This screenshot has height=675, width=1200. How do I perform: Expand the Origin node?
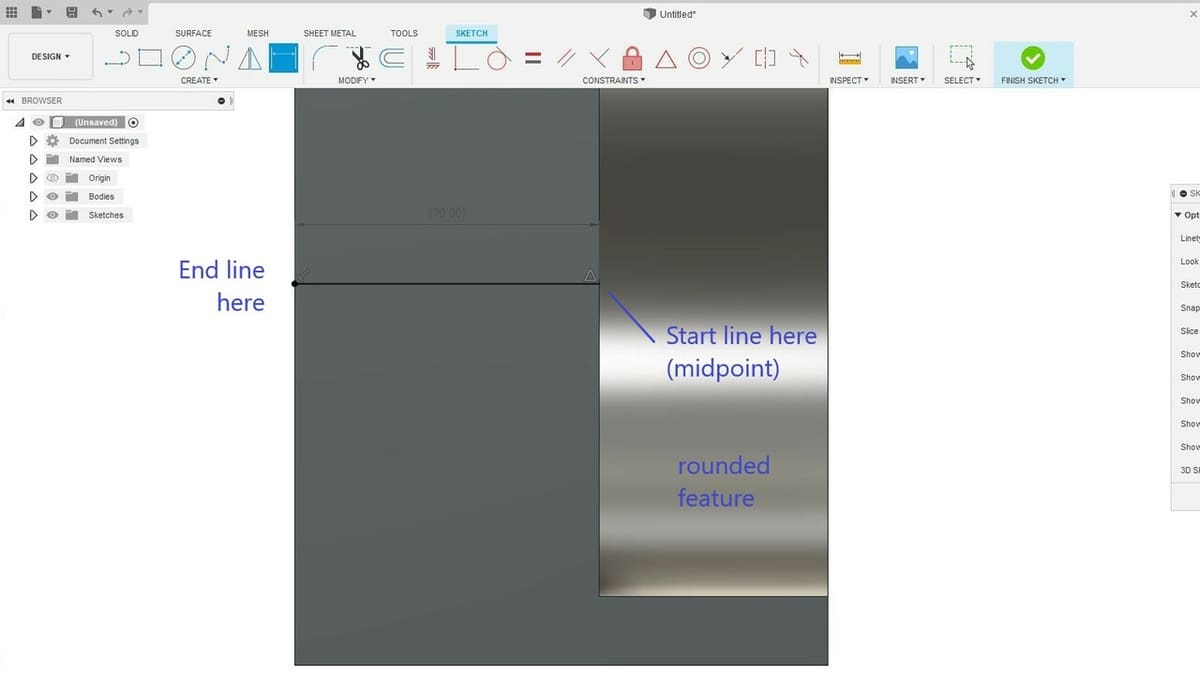click(34, 178)
